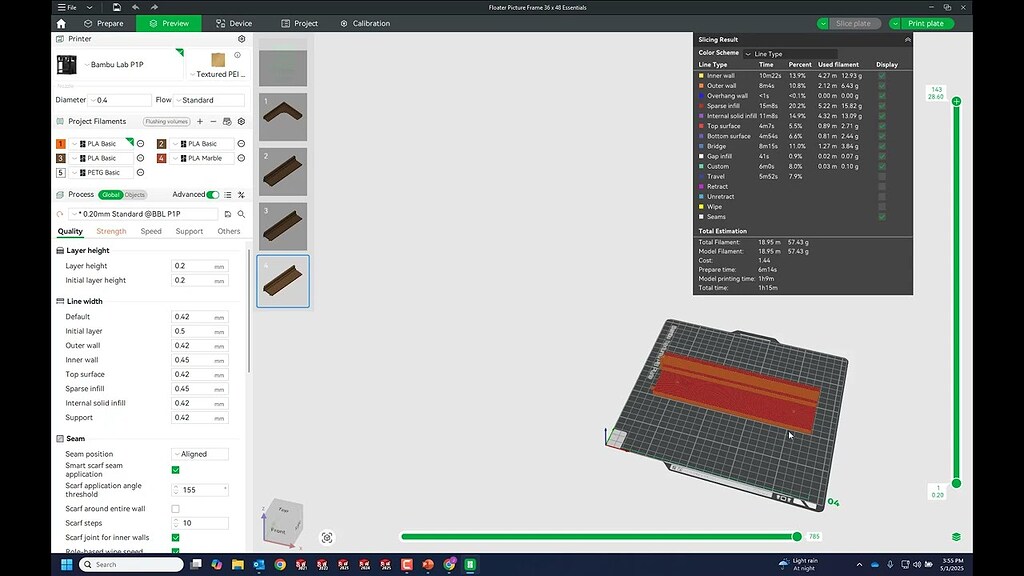
Task: Search process settings with magnifier icon
Action: click(241, 214)
